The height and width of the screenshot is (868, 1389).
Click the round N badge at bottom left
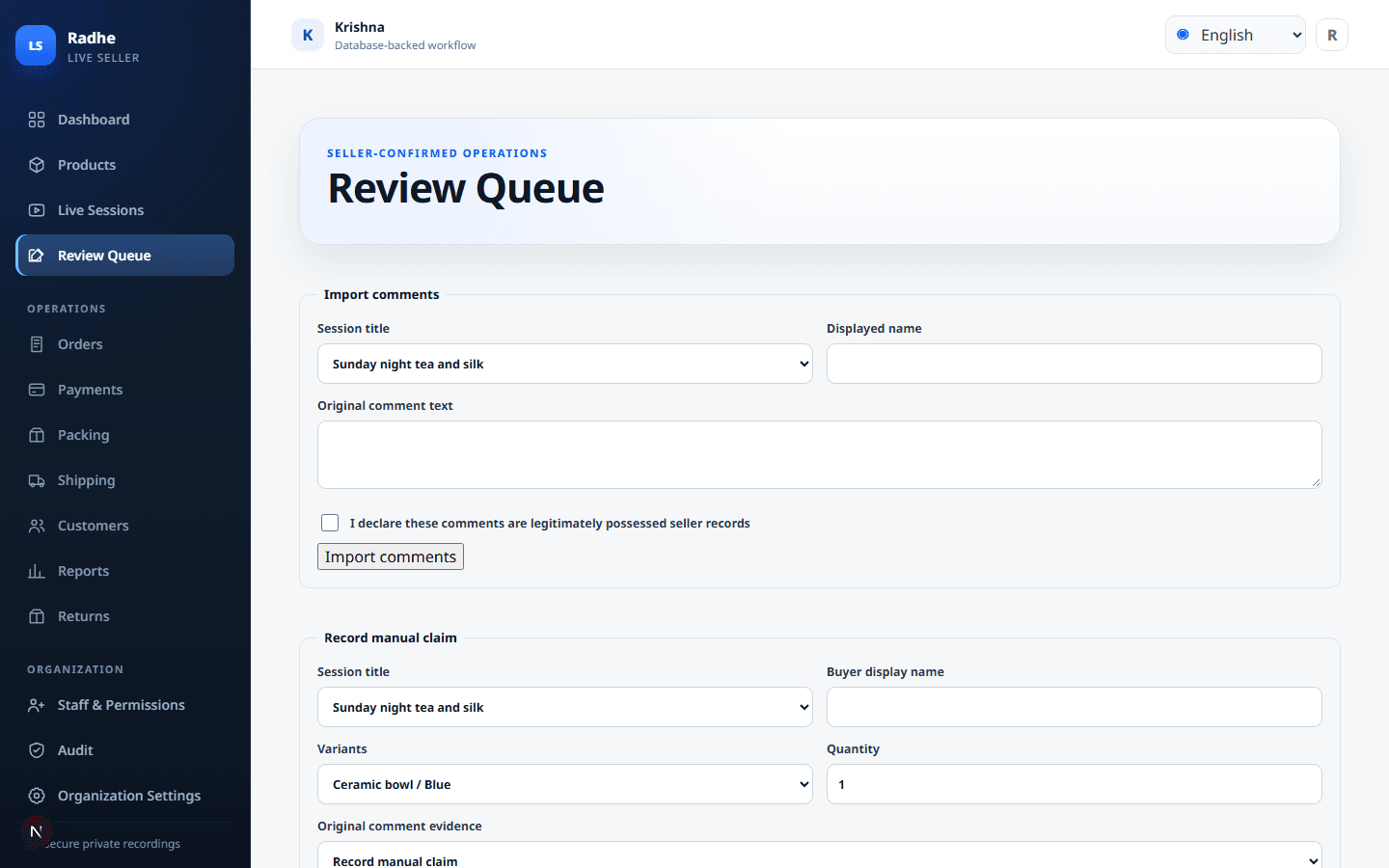pos(36,831)
